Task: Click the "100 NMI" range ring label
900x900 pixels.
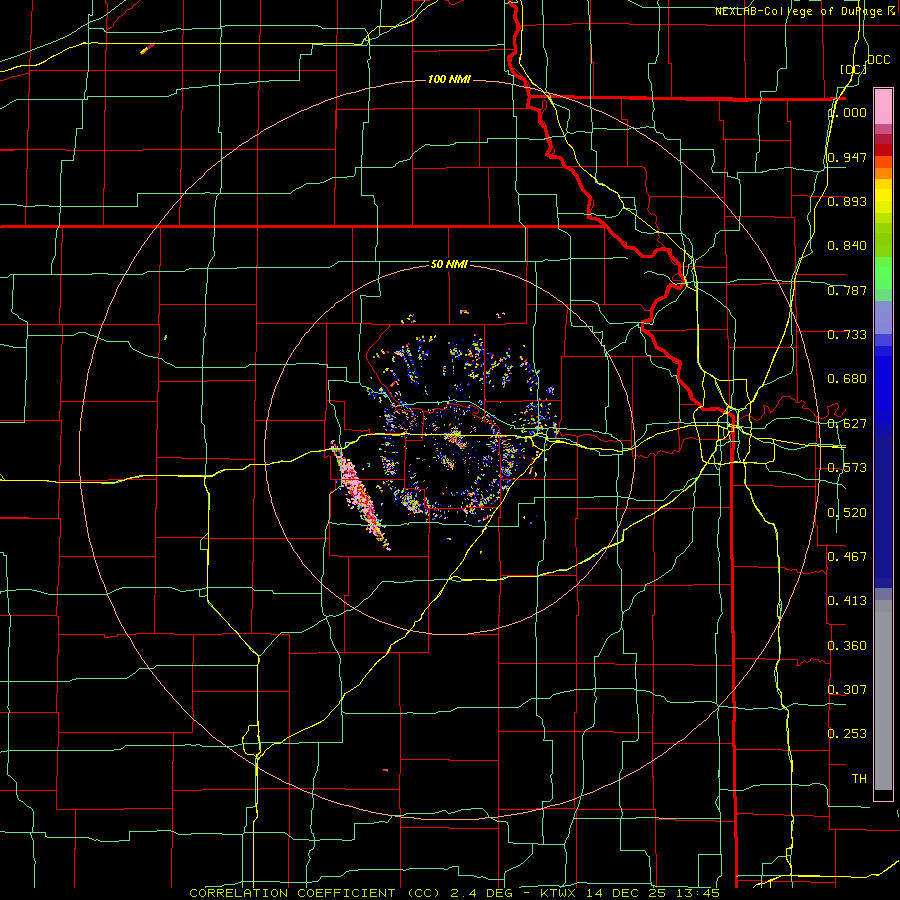Action: pos(449,79)
